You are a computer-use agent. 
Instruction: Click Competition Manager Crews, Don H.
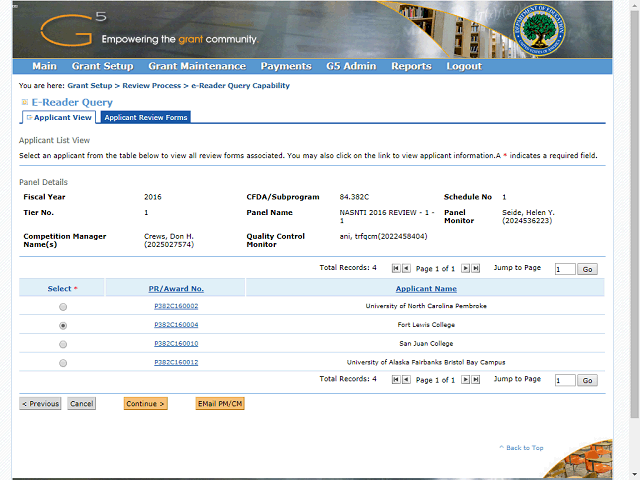(x=169, y=240)
